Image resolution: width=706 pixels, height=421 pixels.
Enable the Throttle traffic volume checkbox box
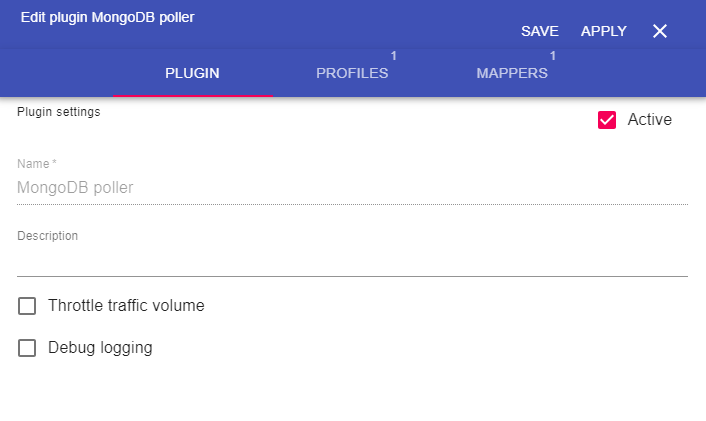coord(28,306)
